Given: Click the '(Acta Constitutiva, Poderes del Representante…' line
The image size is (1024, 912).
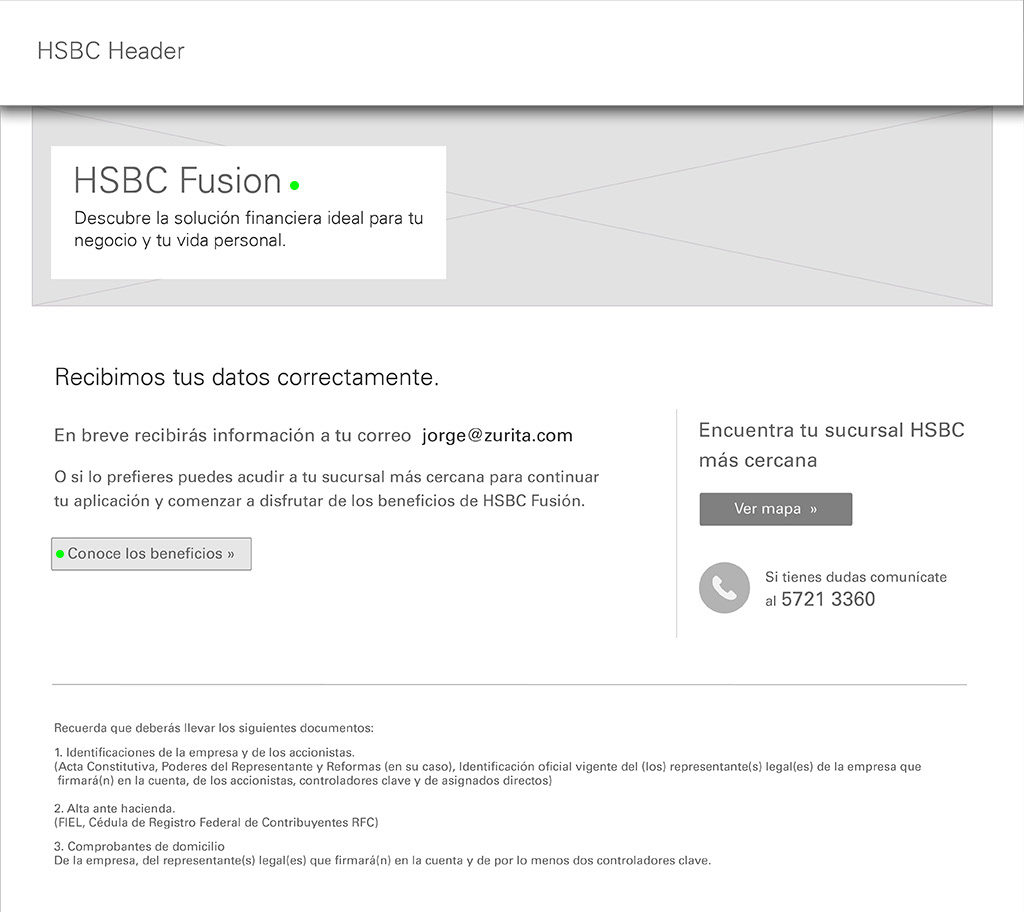Looking at the screenshot, I should [488, 774].
